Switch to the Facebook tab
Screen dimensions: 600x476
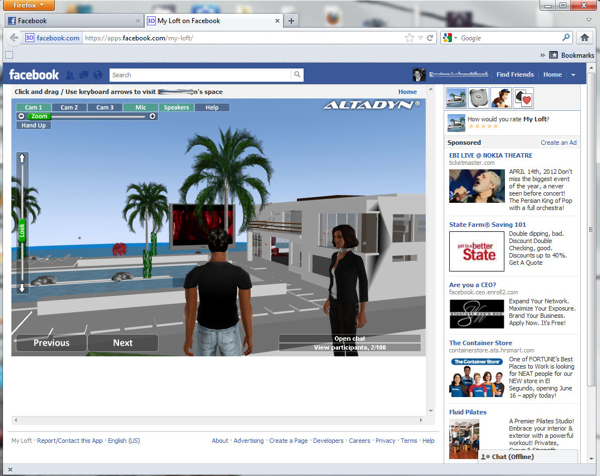[x=74, y=21]
